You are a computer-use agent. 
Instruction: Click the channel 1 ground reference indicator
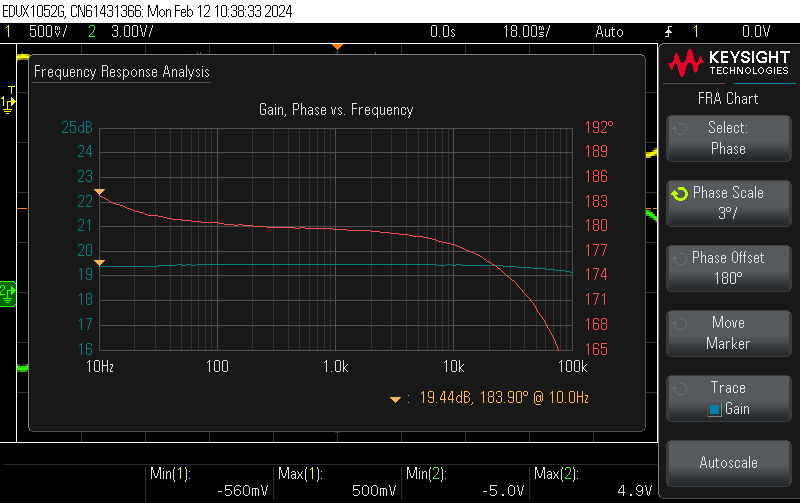pos(8,100)
